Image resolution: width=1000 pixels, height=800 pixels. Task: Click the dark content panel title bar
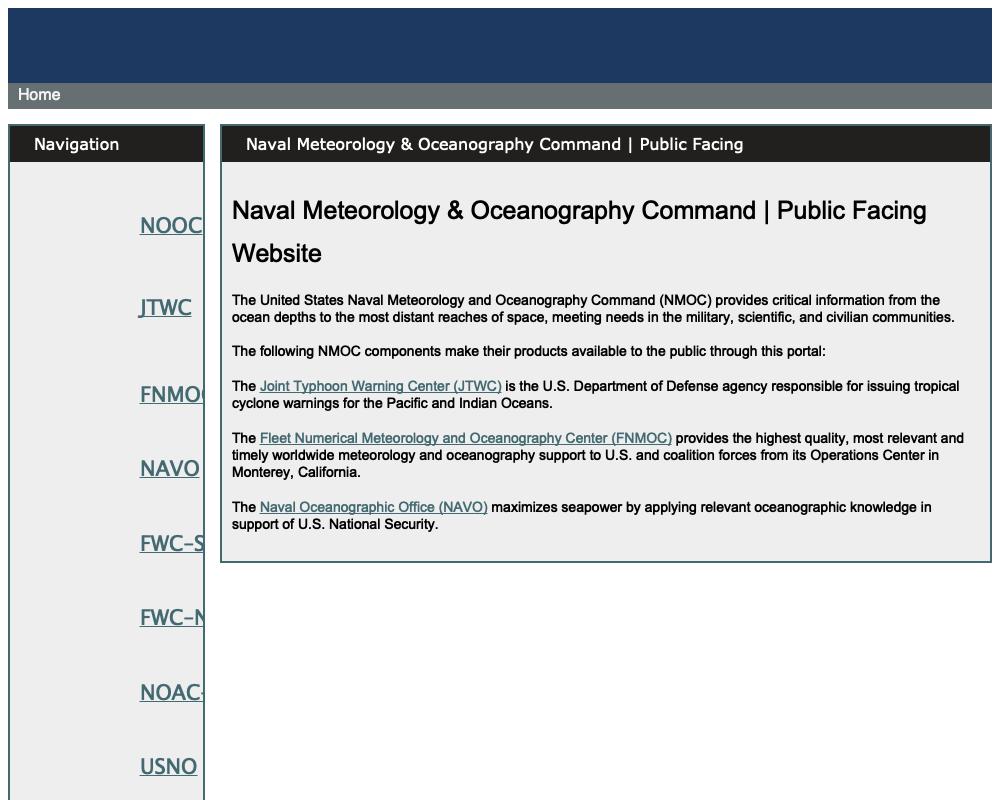(605, 144)
